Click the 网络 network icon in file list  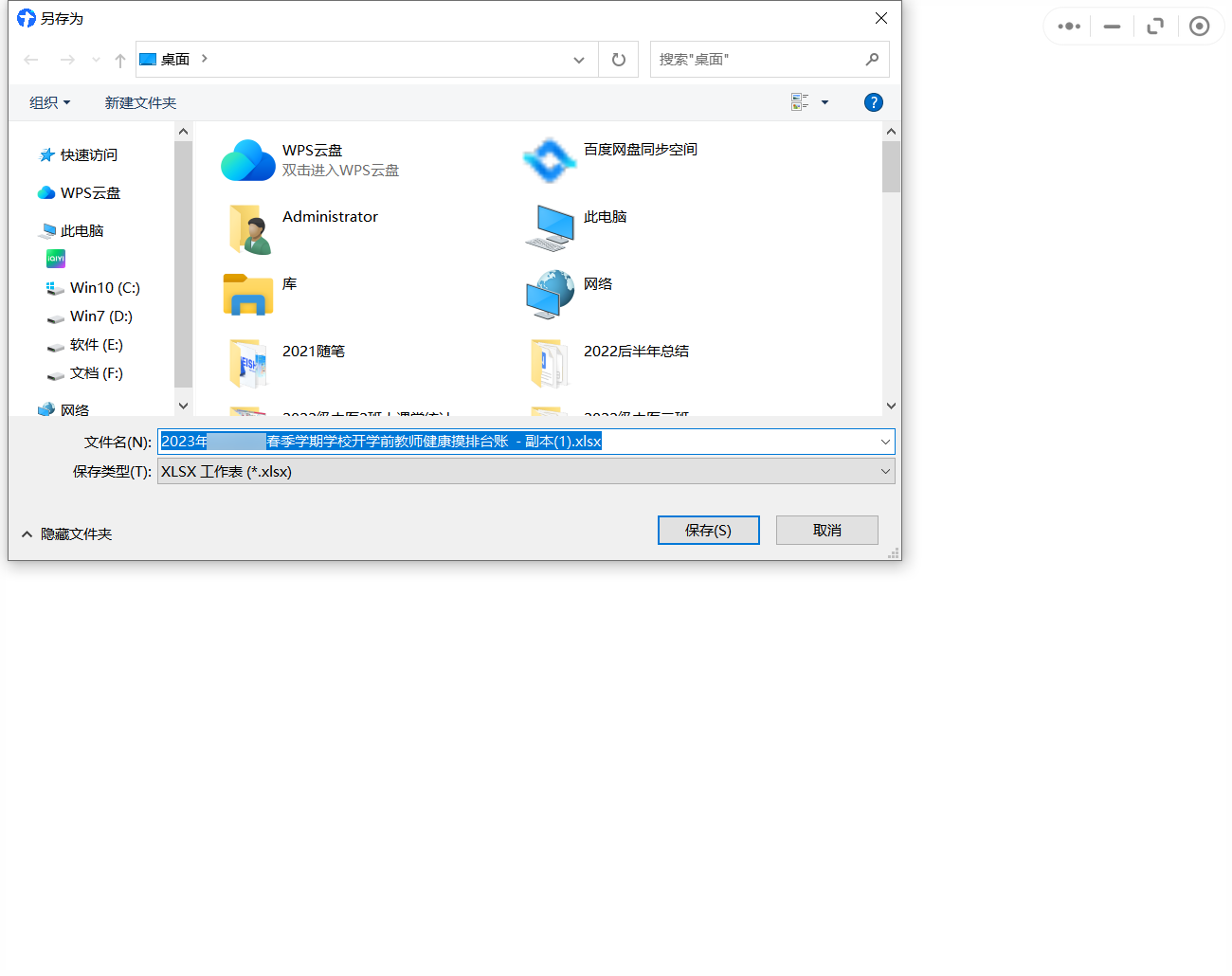click(550, 295)
